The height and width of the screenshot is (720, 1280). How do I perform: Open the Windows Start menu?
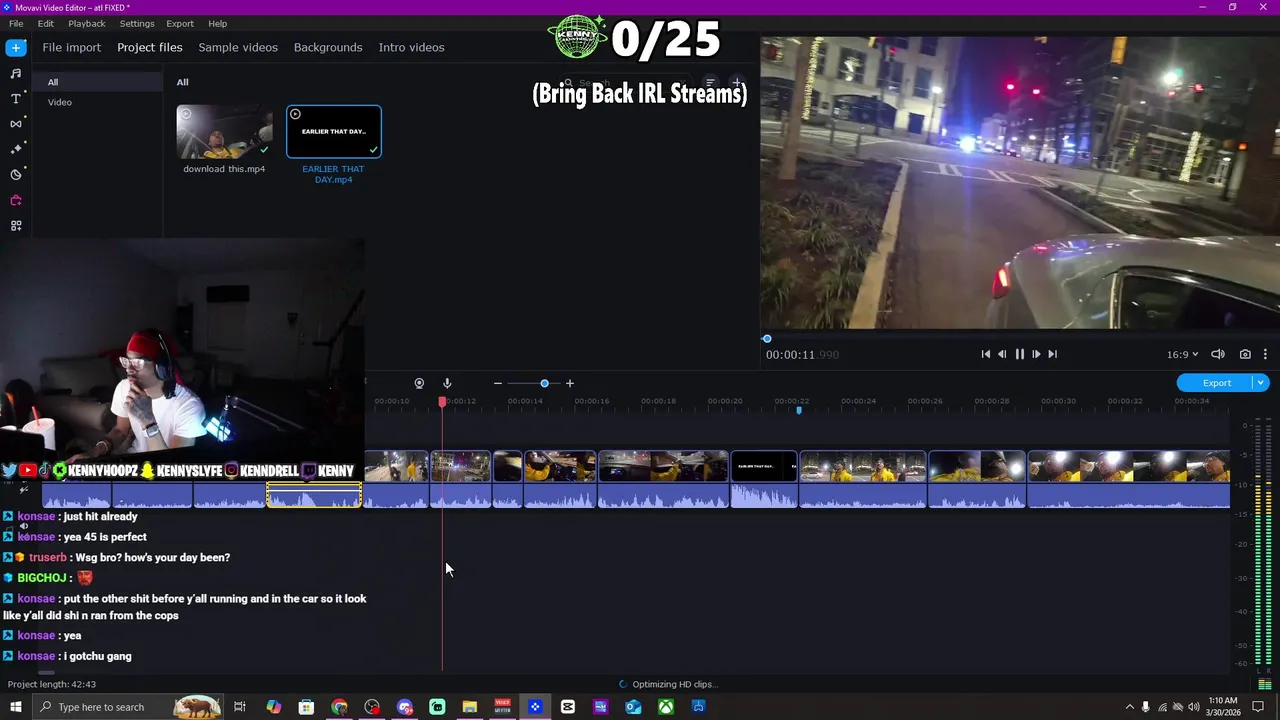pyautogui.click(x=16, y=707)
